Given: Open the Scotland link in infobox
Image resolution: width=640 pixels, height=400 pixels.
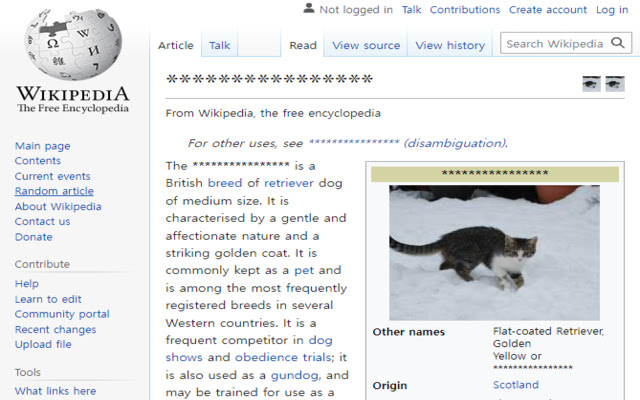Looking at the screenshot, I should tap(516, 385).
